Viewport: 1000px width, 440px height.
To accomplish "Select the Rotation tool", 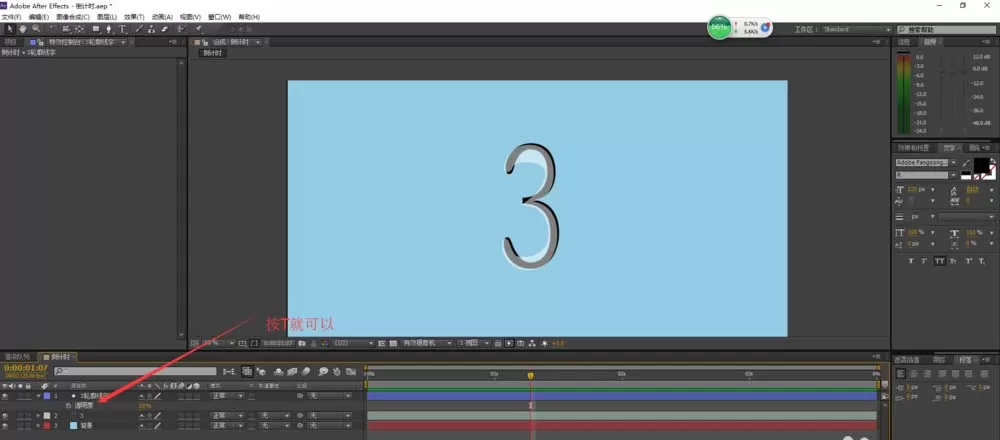I will [53, 29].
